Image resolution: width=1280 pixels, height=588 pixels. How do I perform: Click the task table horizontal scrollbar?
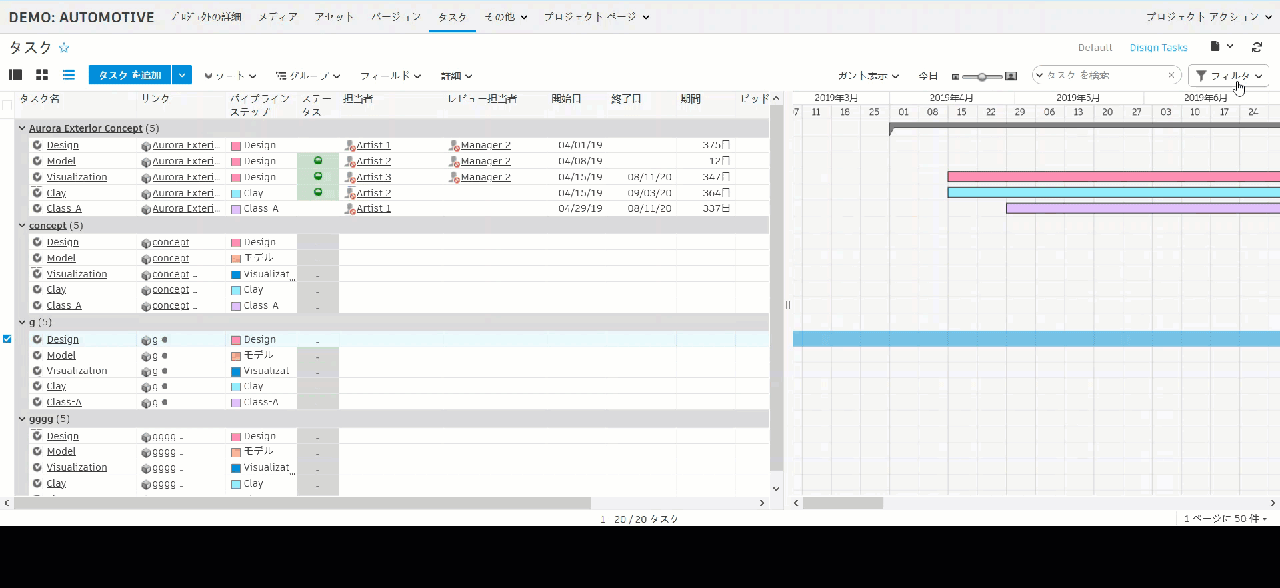(301, 503)
